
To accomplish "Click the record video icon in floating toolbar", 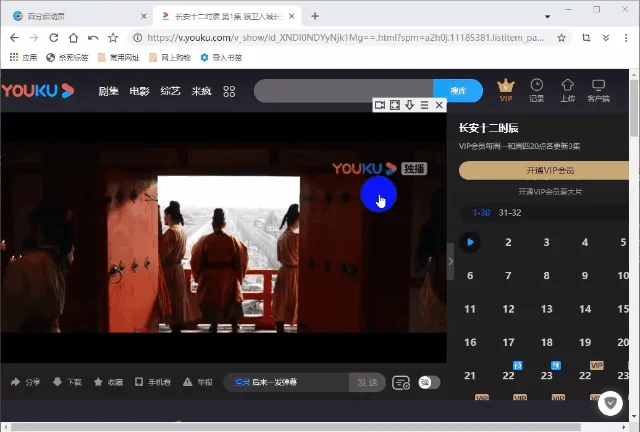I will click(x=380, y=105).
